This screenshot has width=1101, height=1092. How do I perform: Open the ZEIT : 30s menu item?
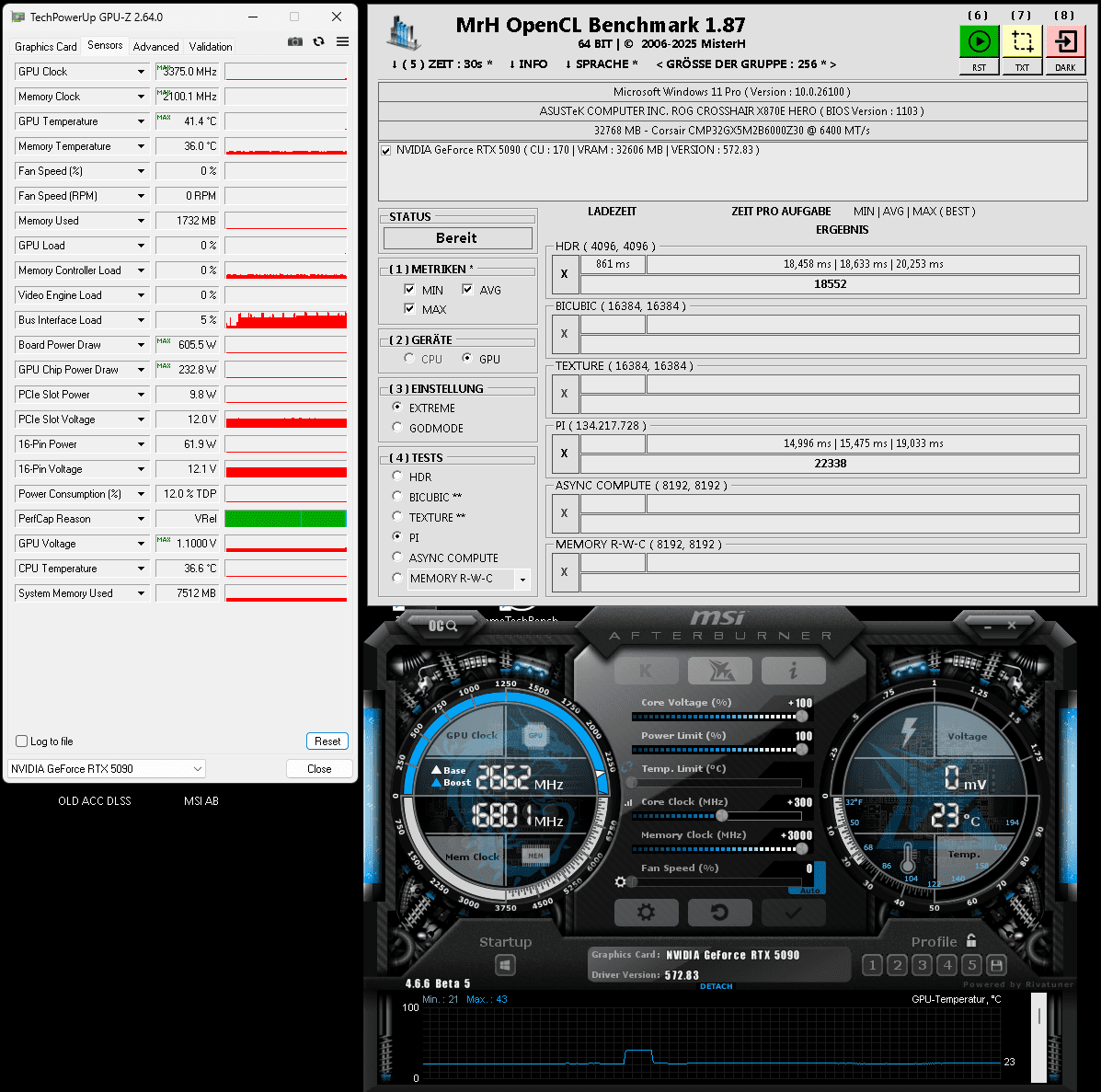442,63
